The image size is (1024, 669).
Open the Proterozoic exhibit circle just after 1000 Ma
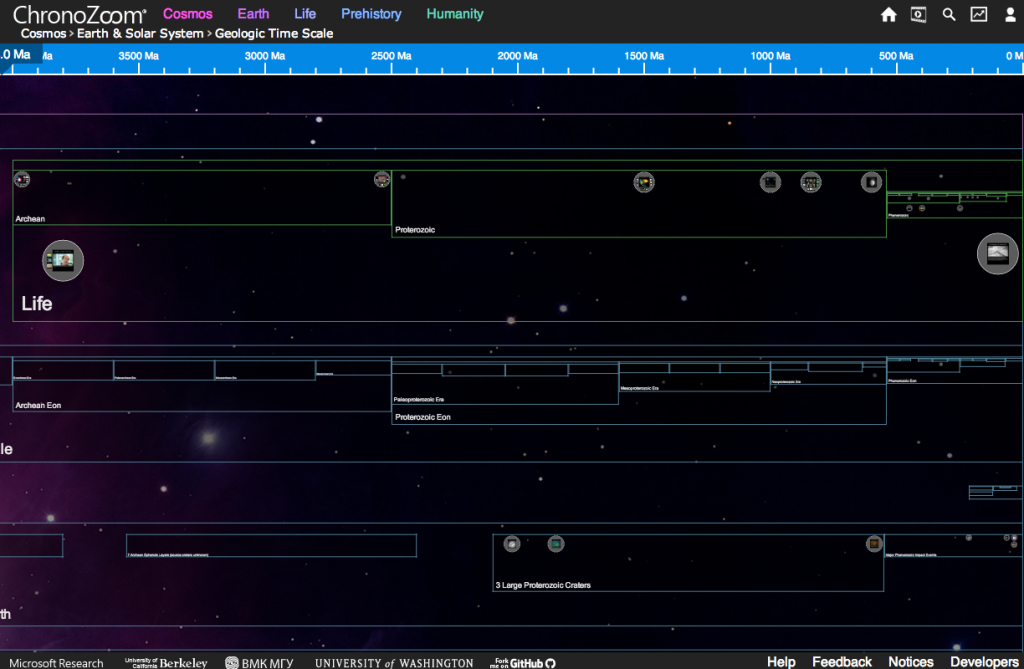tap(811, 182)
